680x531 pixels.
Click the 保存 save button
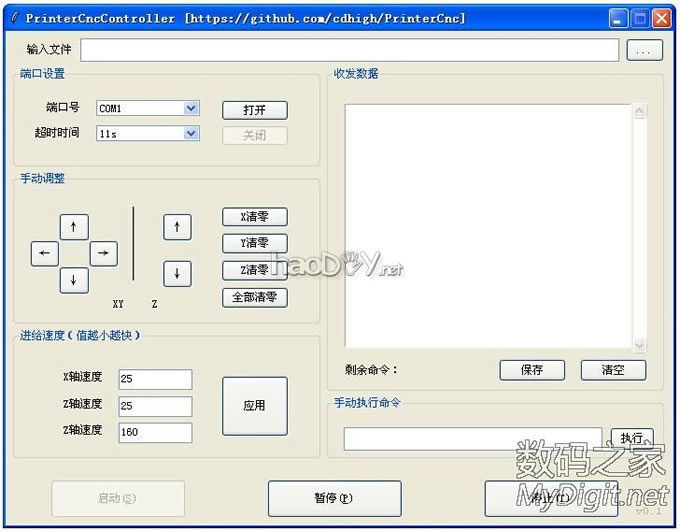(532, 370)
